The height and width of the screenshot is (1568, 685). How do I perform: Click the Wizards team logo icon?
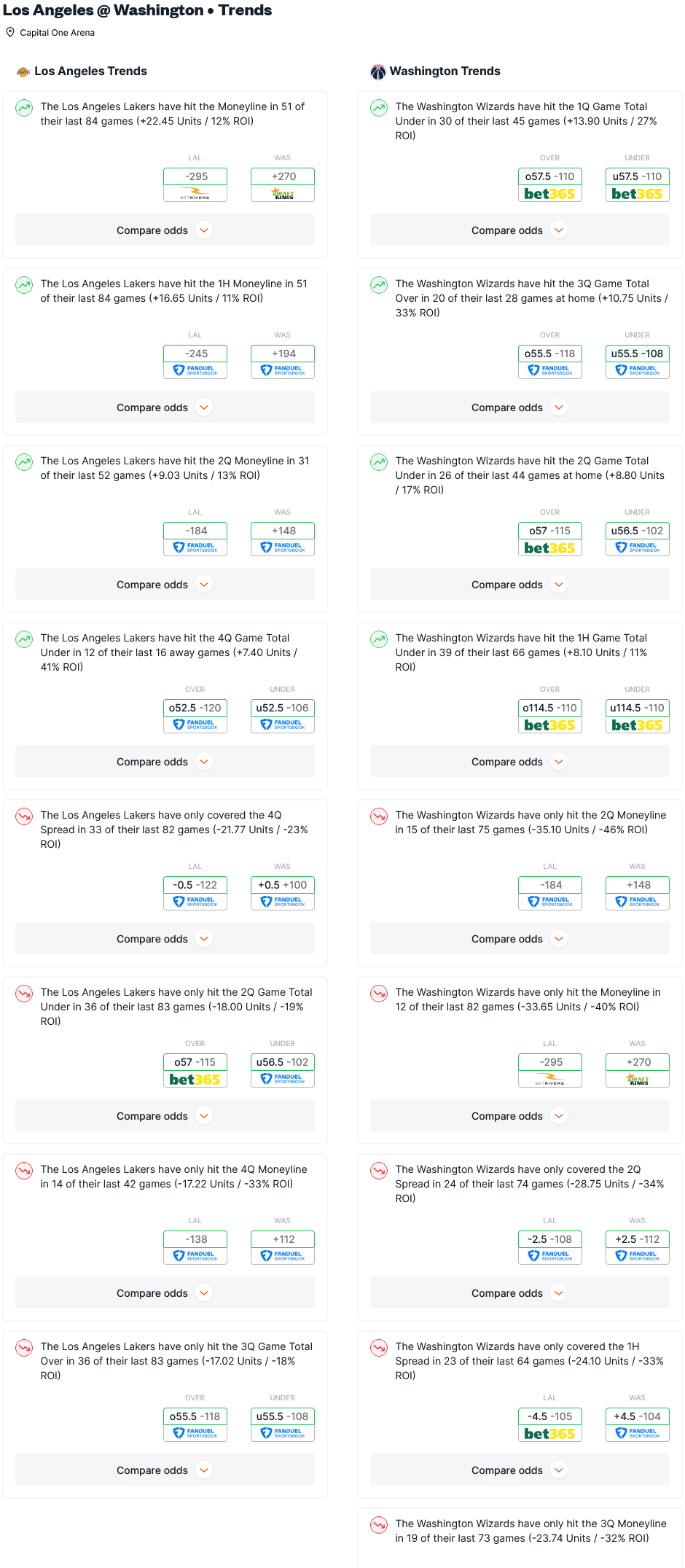tap(378, 71)
